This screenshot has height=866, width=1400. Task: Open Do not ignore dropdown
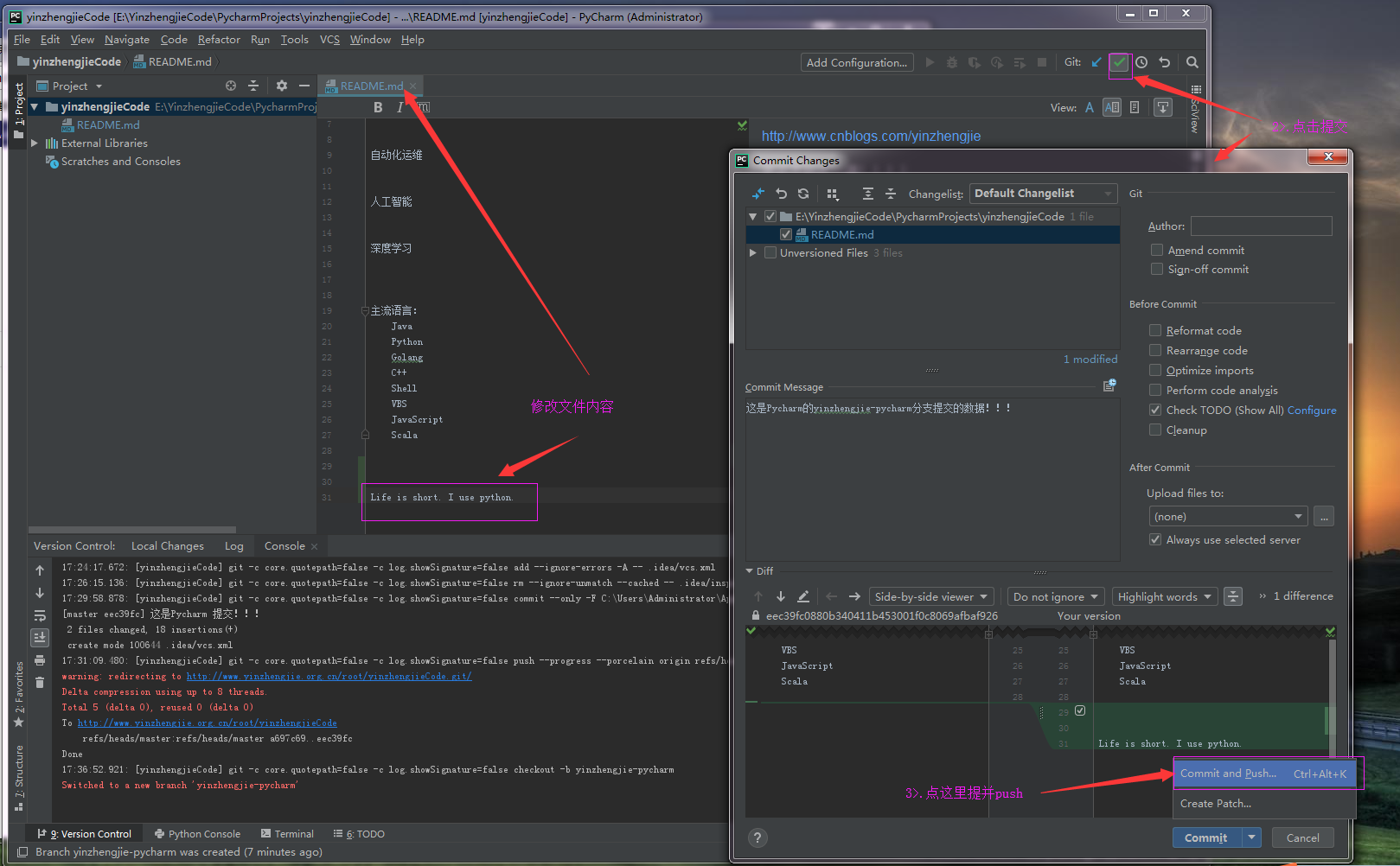(1055, 596)
